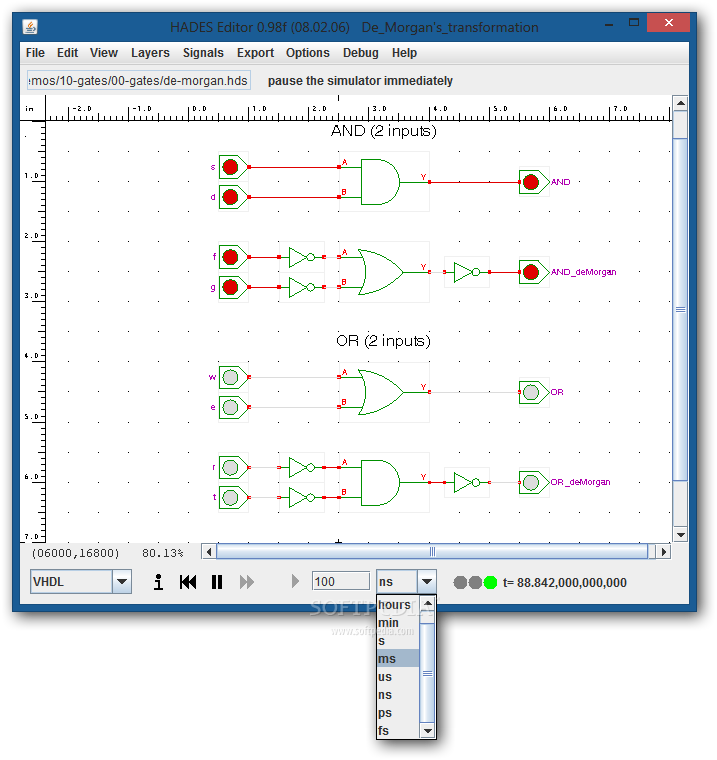Image resolution: width=717 pixels, height=760 pixels.
Task: Click the simulation time readout t= 88.842
Action: pyautogui.click(x=565, y=582)
